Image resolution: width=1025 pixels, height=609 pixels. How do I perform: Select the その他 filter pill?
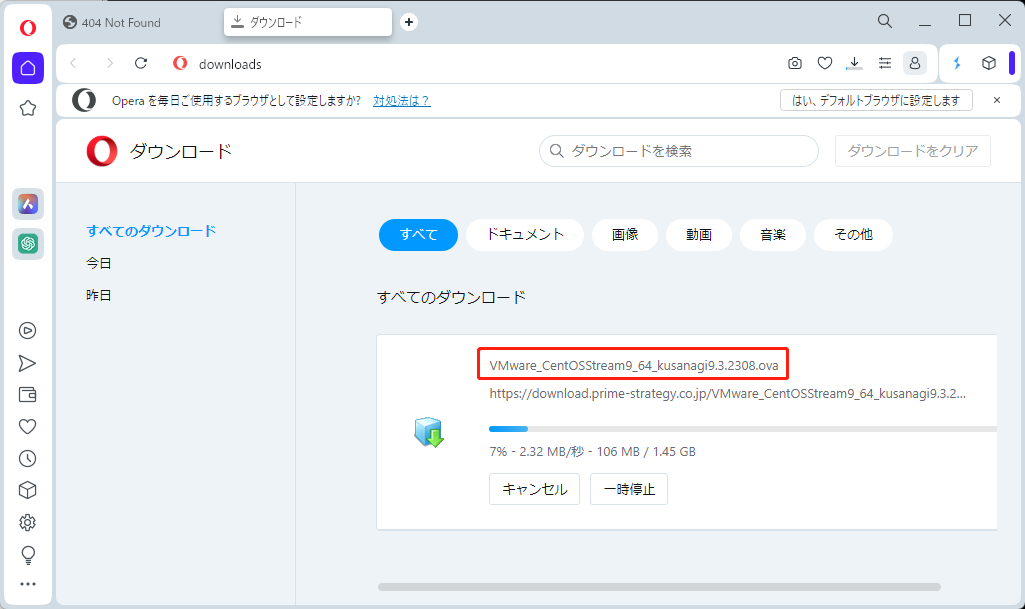(853, 235)
